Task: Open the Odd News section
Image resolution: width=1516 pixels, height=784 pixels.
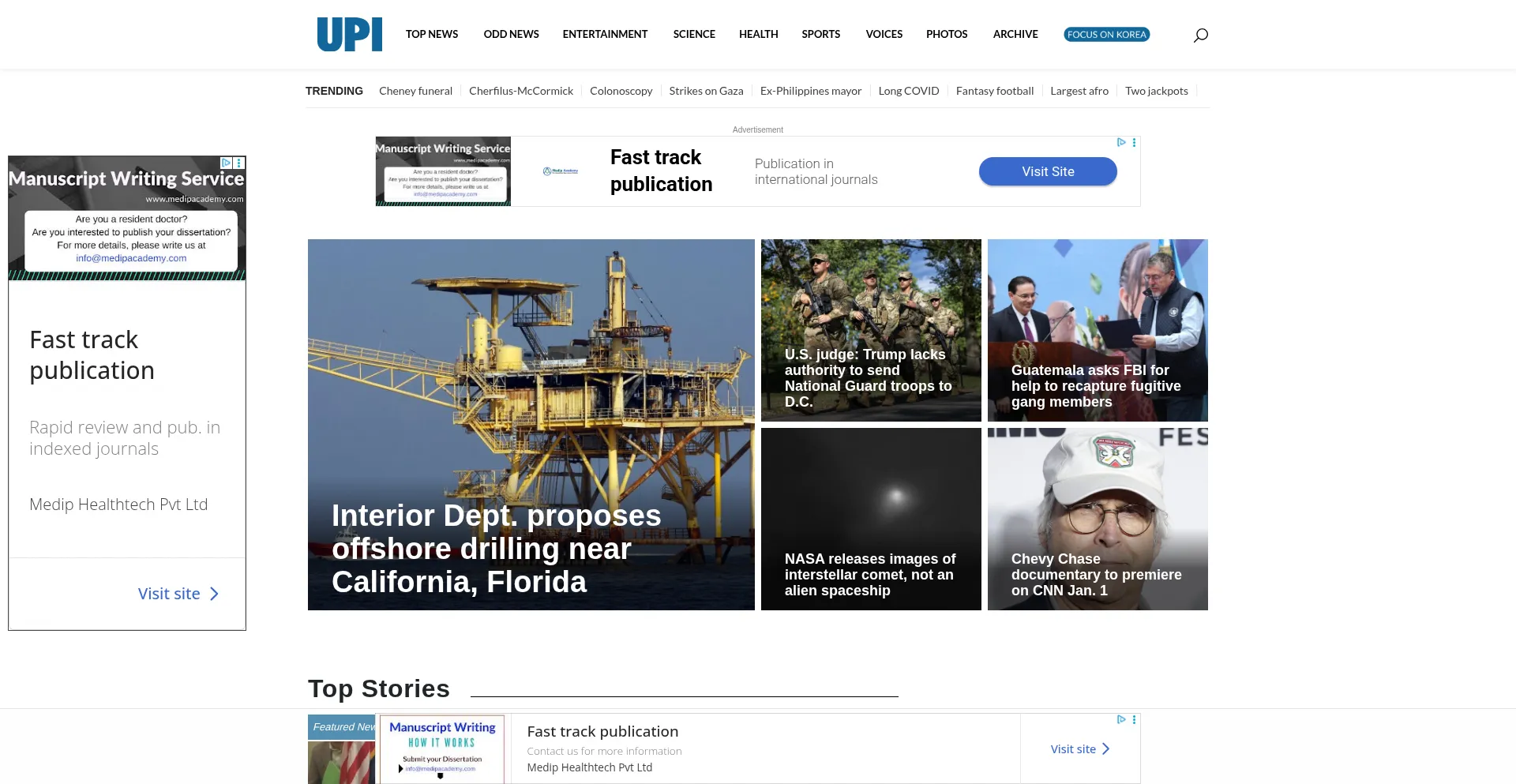Action: (x=511, y=35)
